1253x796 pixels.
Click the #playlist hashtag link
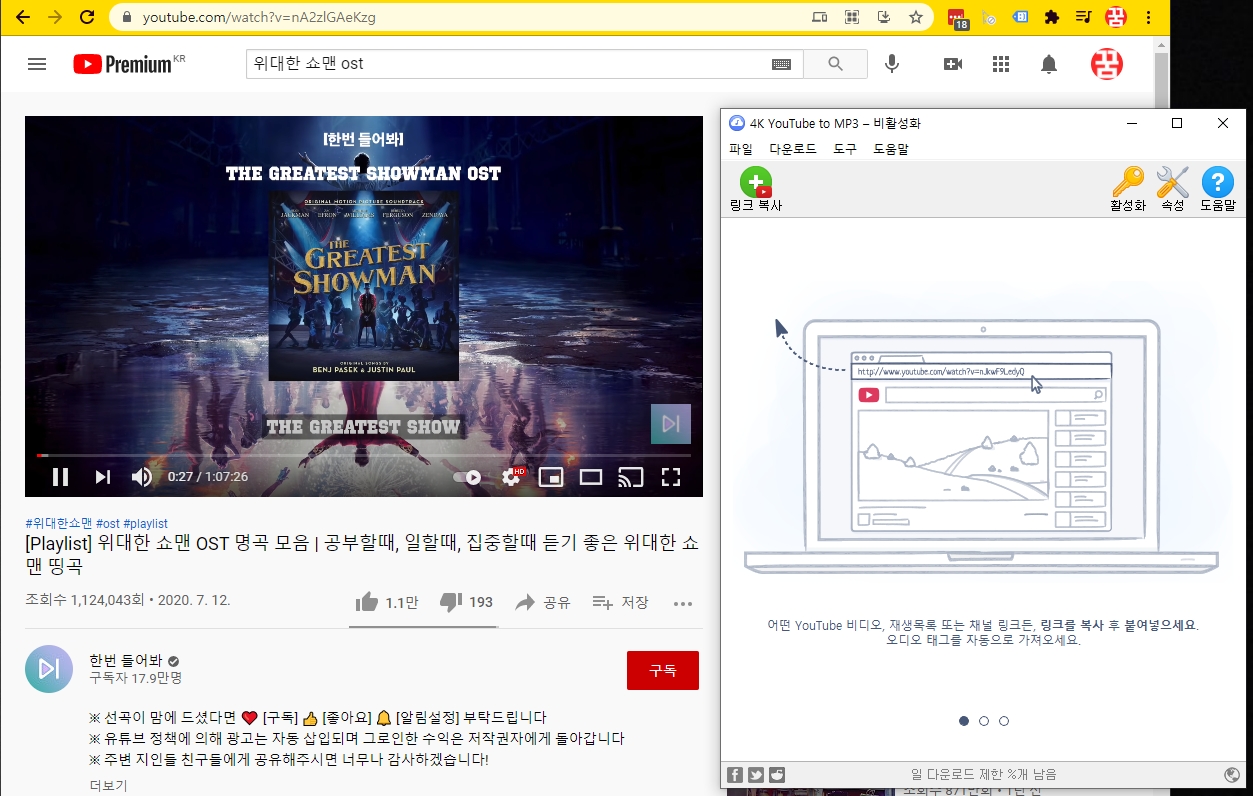tap(146, 523)
